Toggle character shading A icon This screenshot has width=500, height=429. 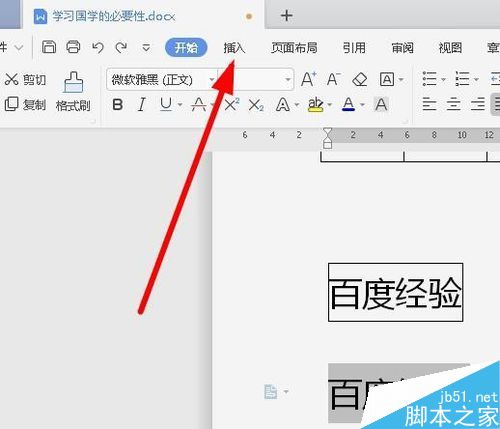pos(381,105)
